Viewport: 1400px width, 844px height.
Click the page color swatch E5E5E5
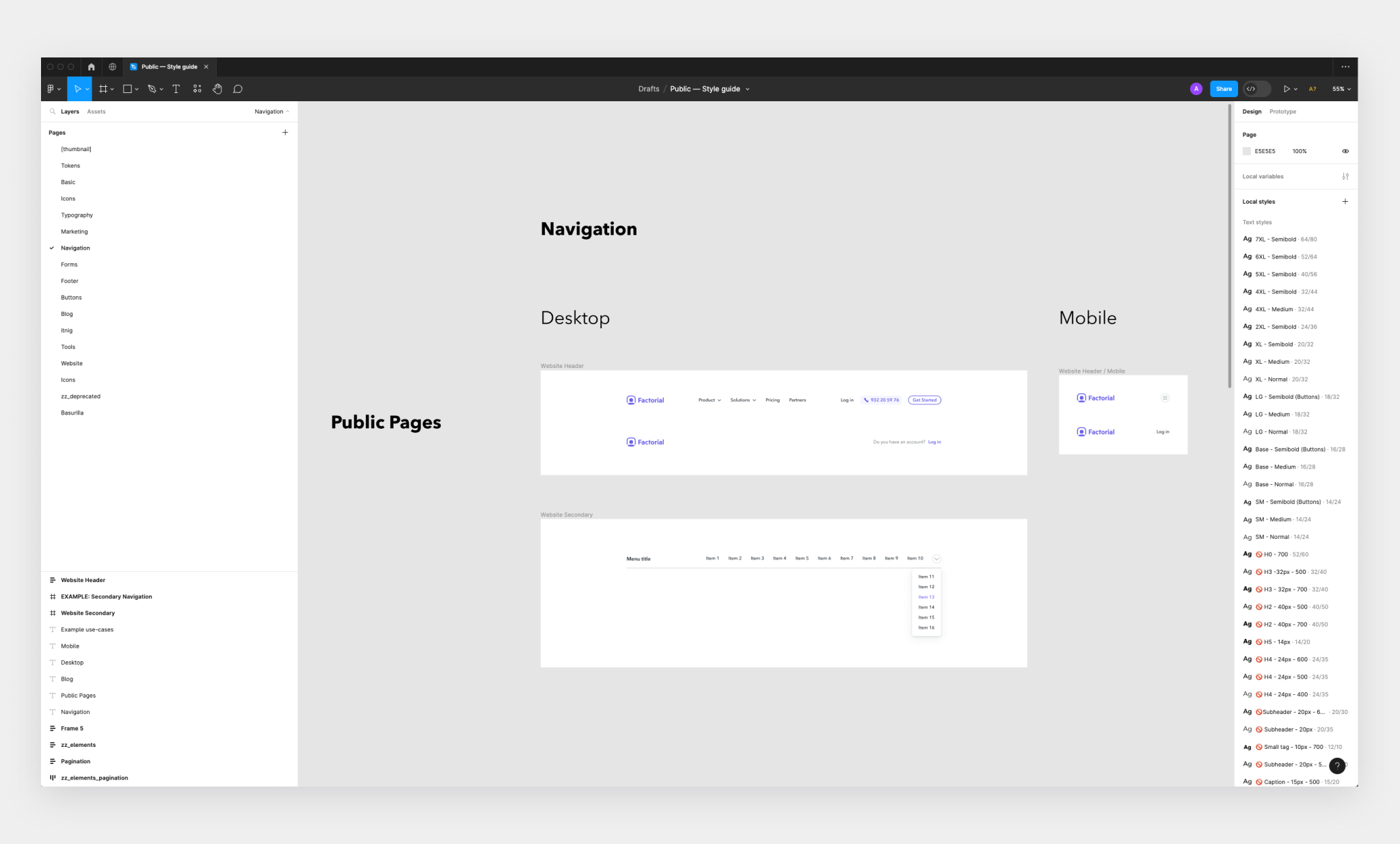point(1247,151)
